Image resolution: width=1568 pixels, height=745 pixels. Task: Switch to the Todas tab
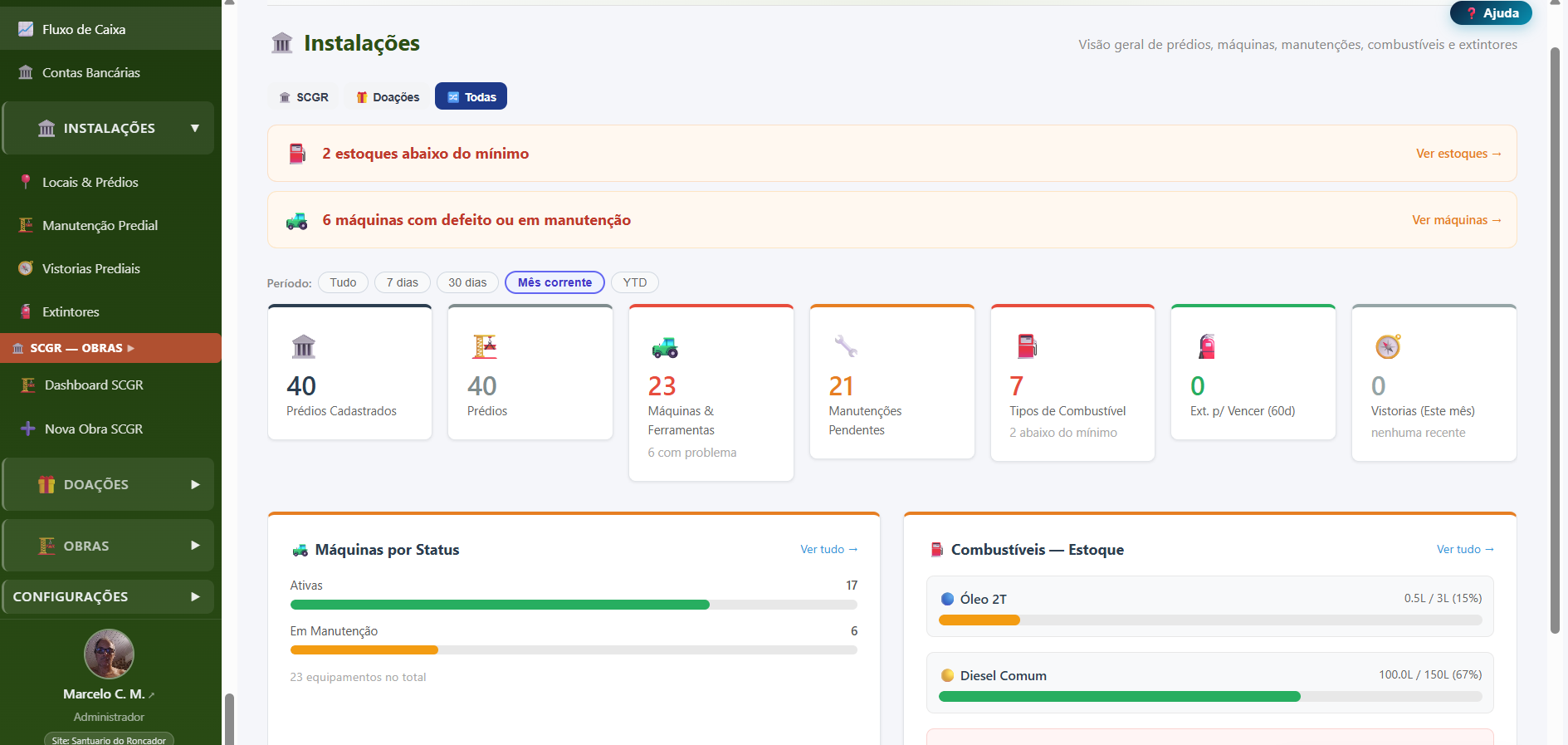tap(471, 96)
